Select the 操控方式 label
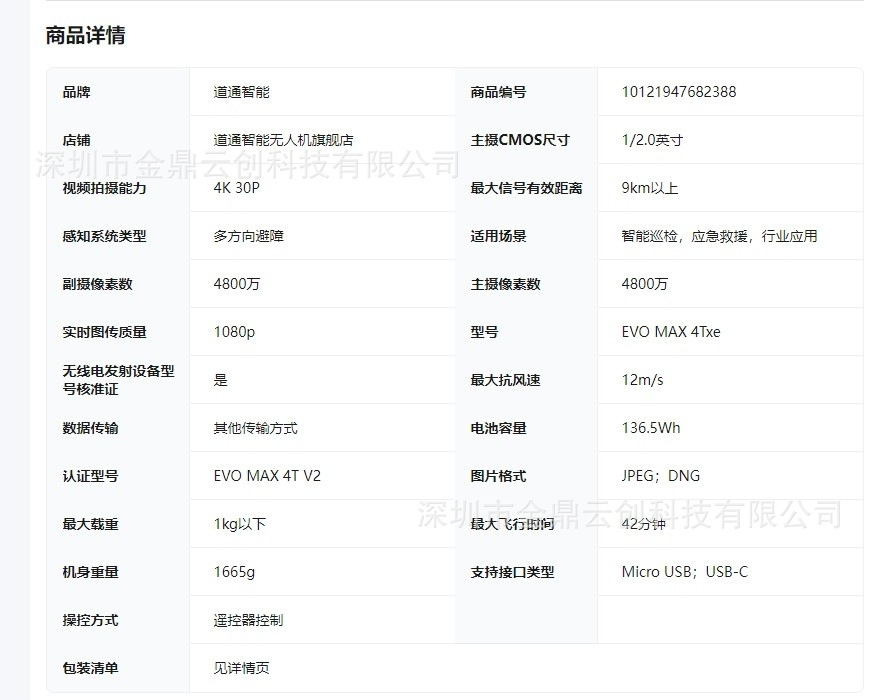The width and height of the screenshot is (877, 700). [91, 621]
